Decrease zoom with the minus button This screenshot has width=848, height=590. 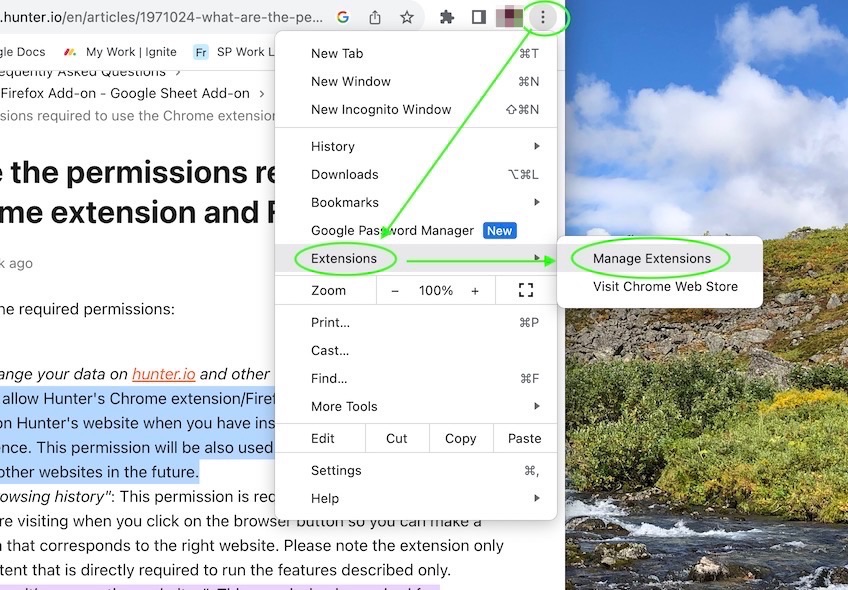click(395, 291)
